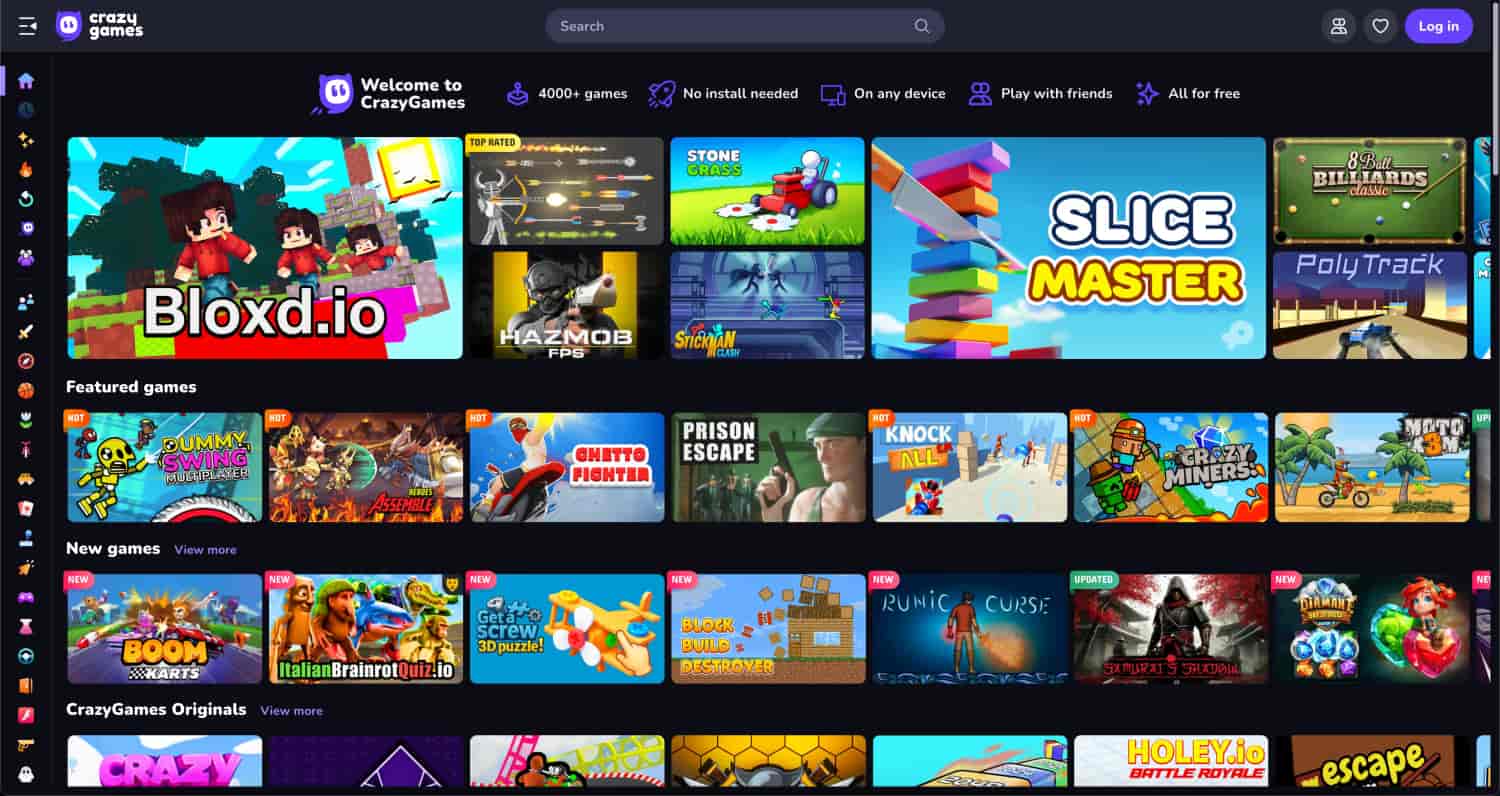
Task: Open Heroes Assemble game thumbnail
Action: click(366, 467)
